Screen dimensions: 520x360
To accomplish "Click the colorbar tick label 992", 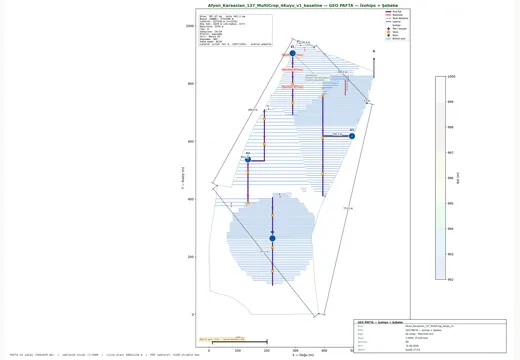I will tap(450, 280).
